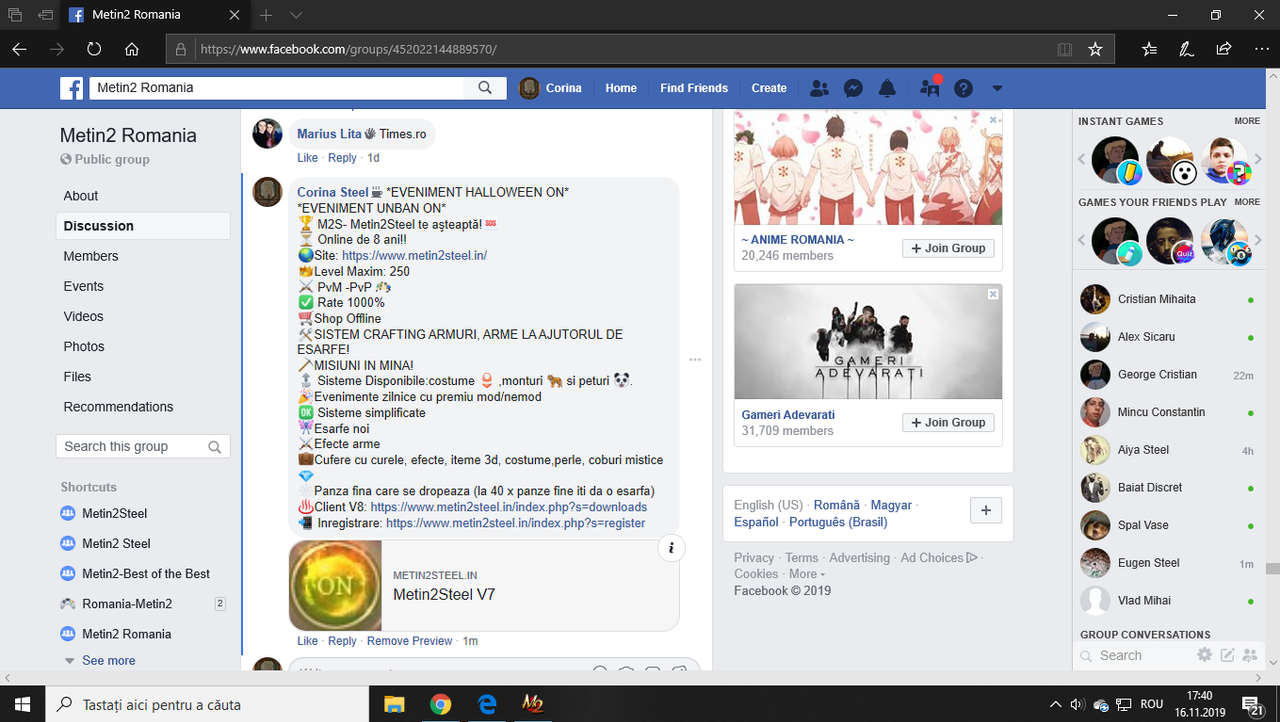Show previous instant games arrow

(x=1082, y=160)
